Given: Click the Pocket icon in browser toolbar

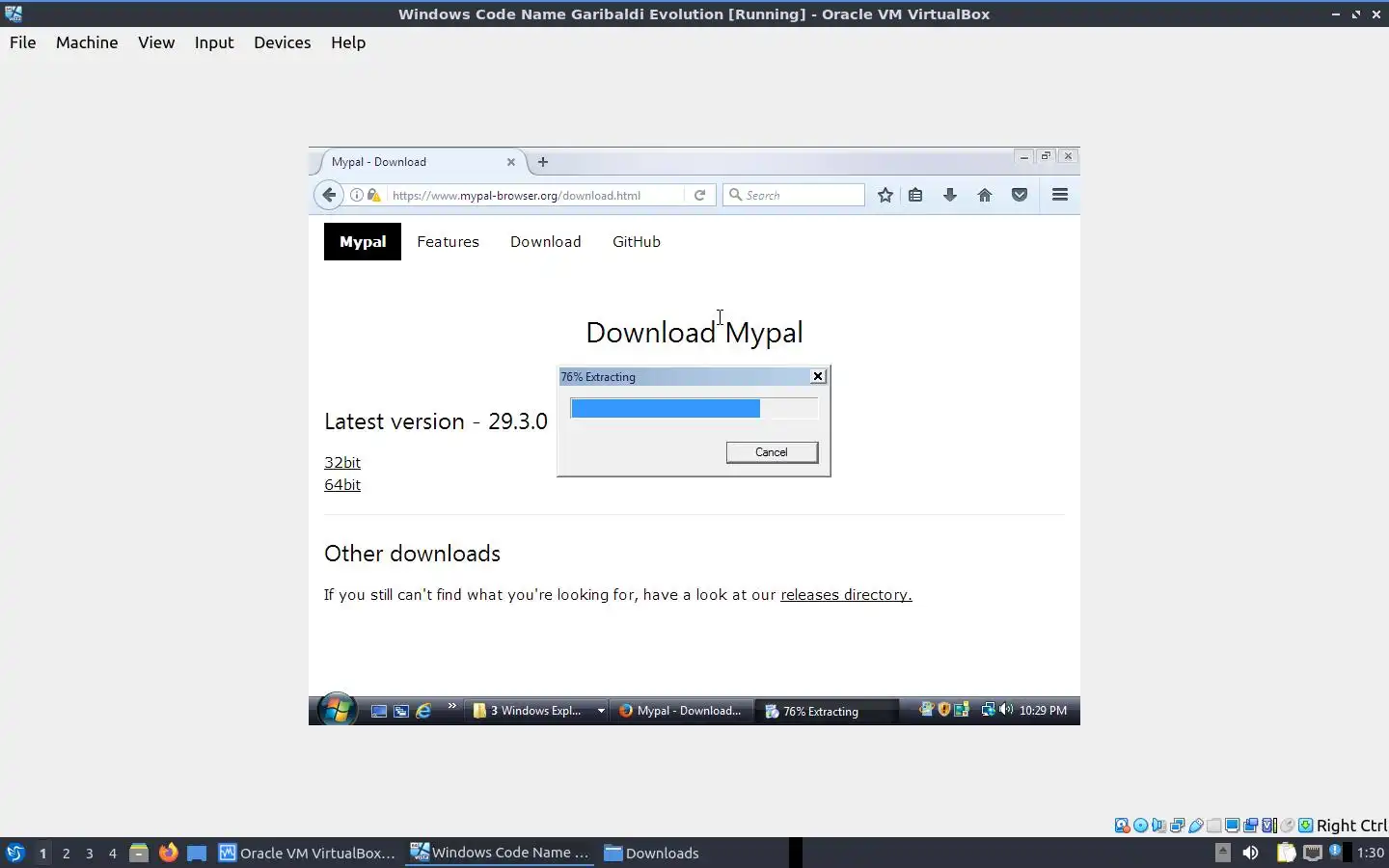Looking at the screenshot, I should coord(1020,195).
